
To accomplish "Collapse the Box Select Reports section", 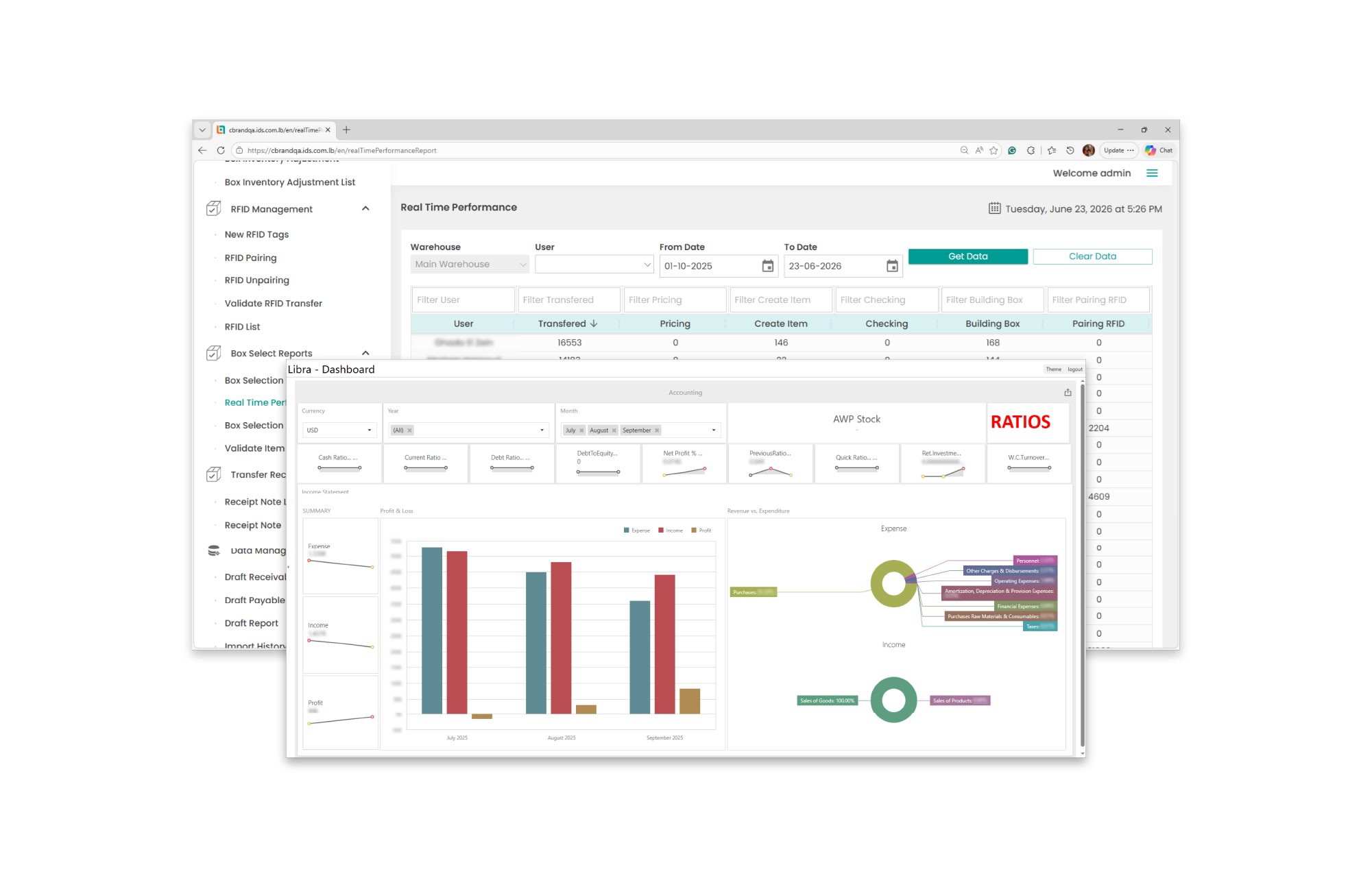I will click(365, 353).
